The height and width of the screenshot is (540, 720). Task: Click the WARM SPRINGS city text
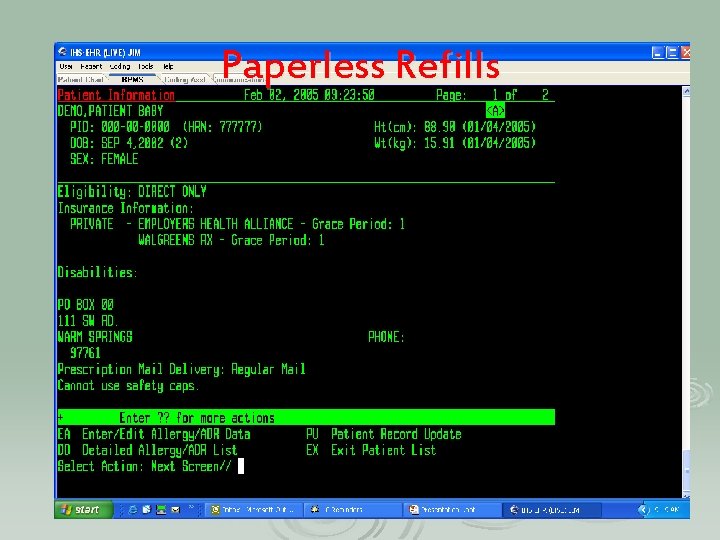[x=95, y=337]
